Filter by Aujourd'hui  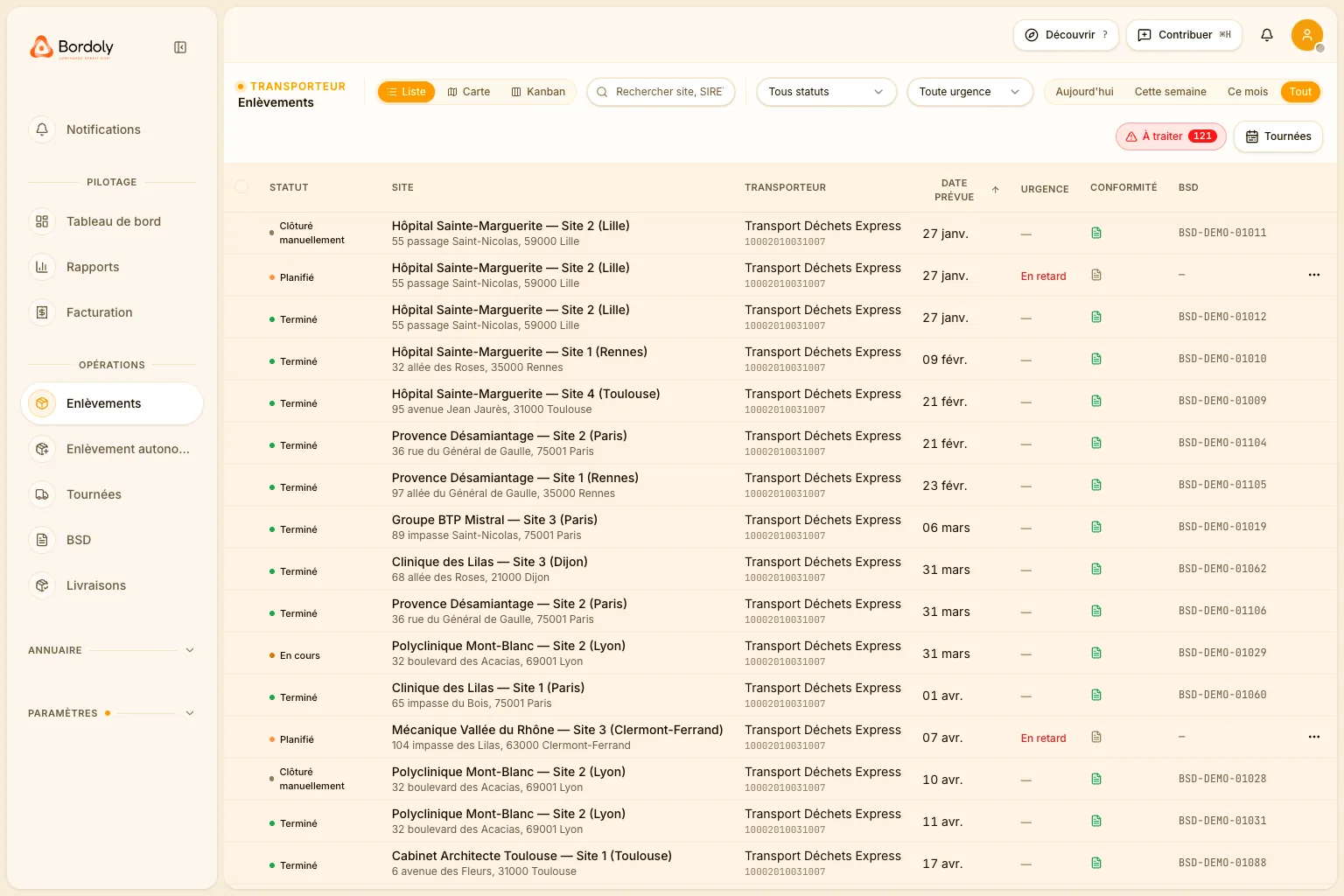pos(1084,92)
